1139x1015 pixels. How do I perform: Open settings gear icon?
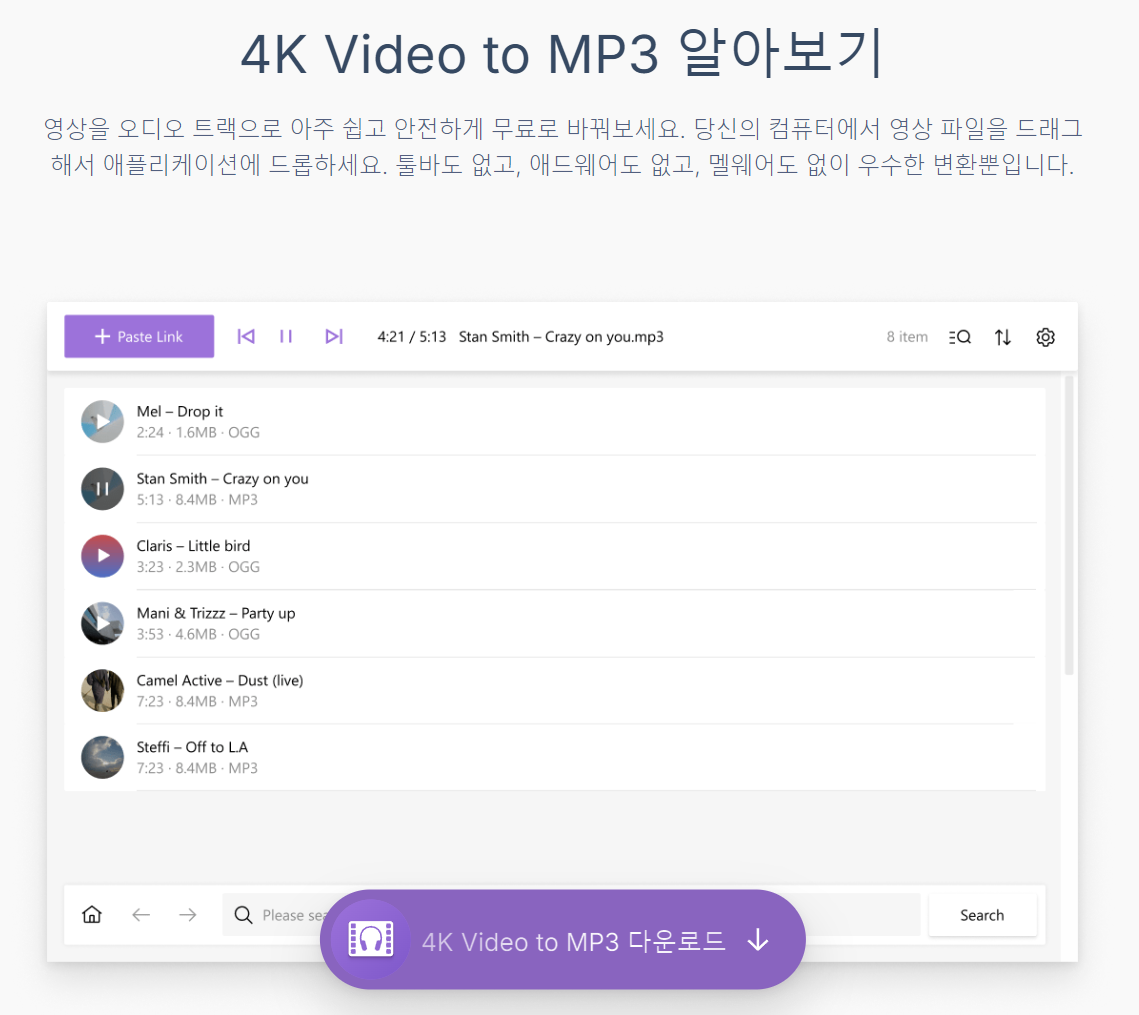point(1045,337)
